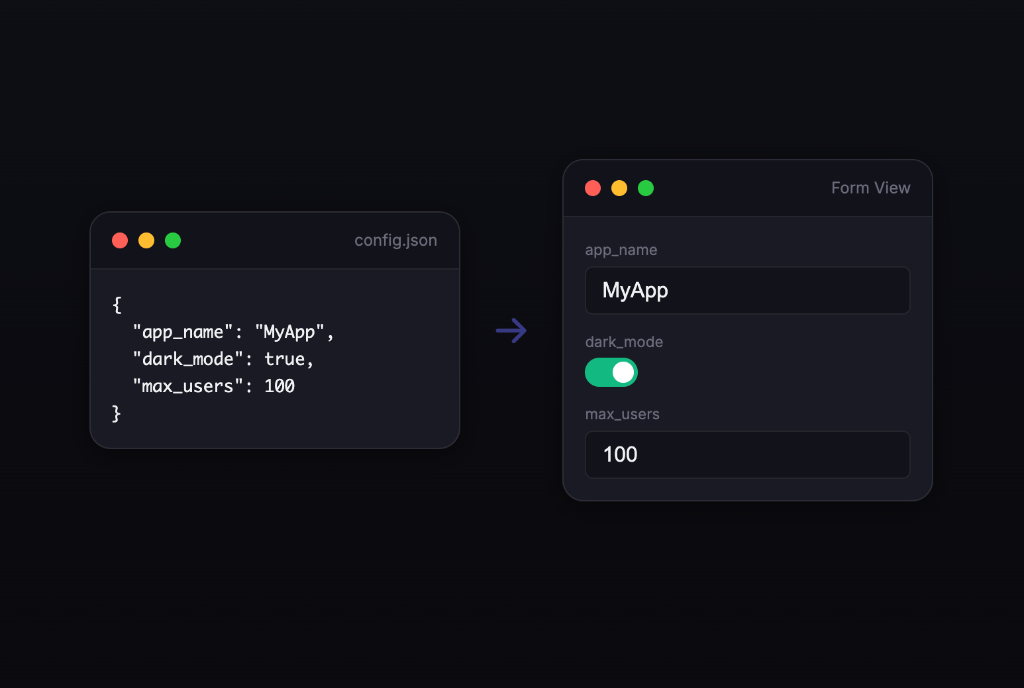Maximize the Form View window with green button

[646, 188]
